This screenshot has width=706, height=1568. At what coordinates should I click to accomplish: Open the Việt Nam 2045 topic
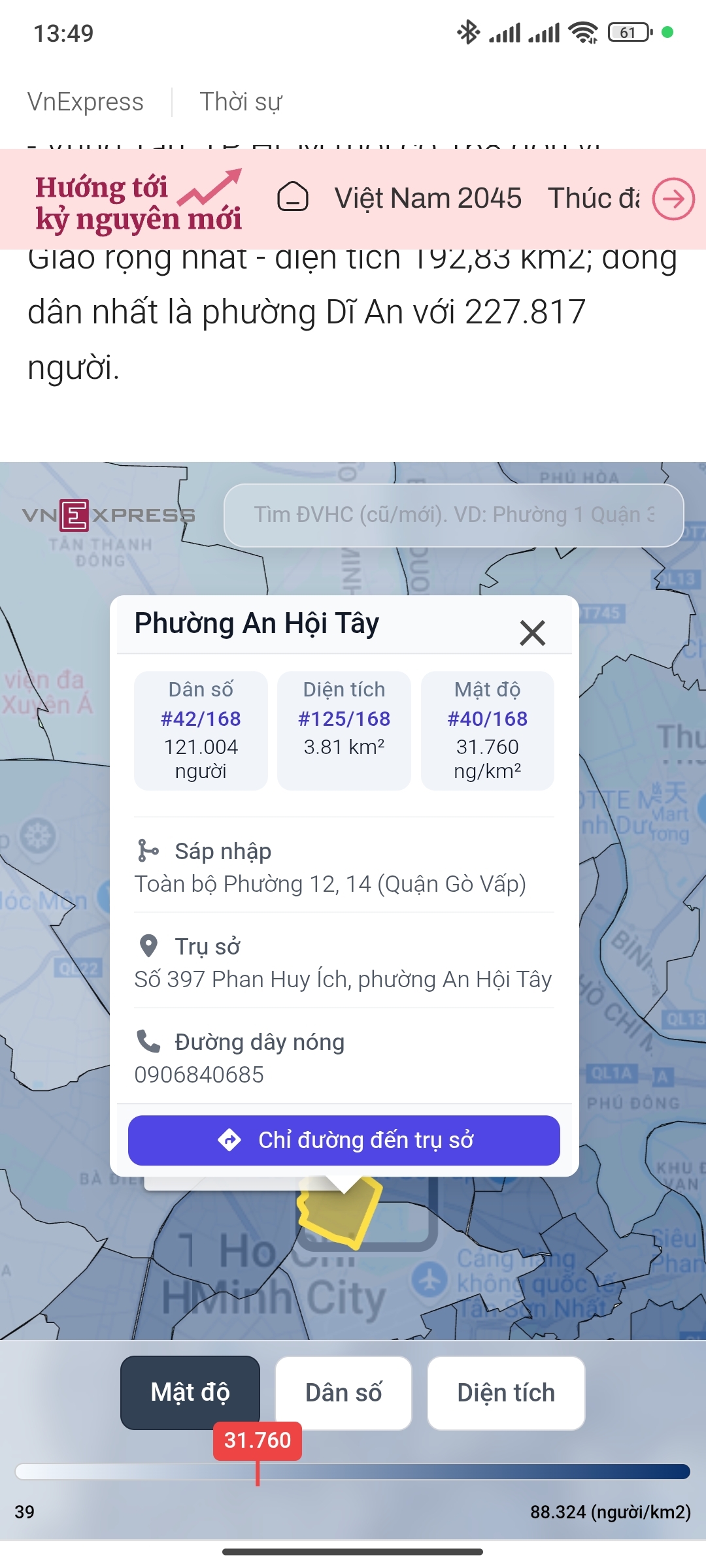point(428,198)
